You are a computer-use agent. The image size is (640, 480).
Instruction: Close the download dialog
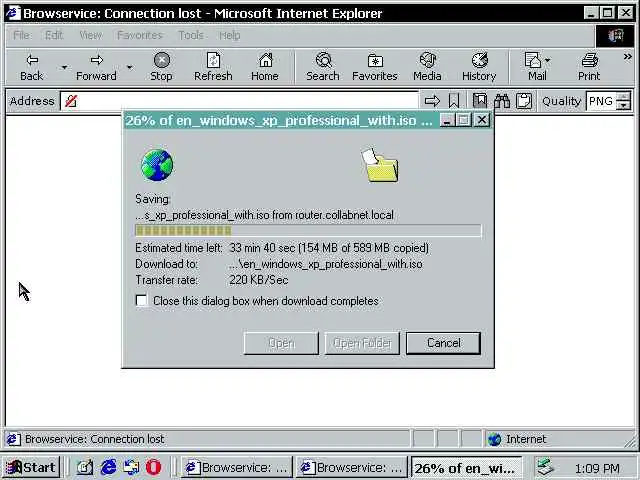[482, 120]
